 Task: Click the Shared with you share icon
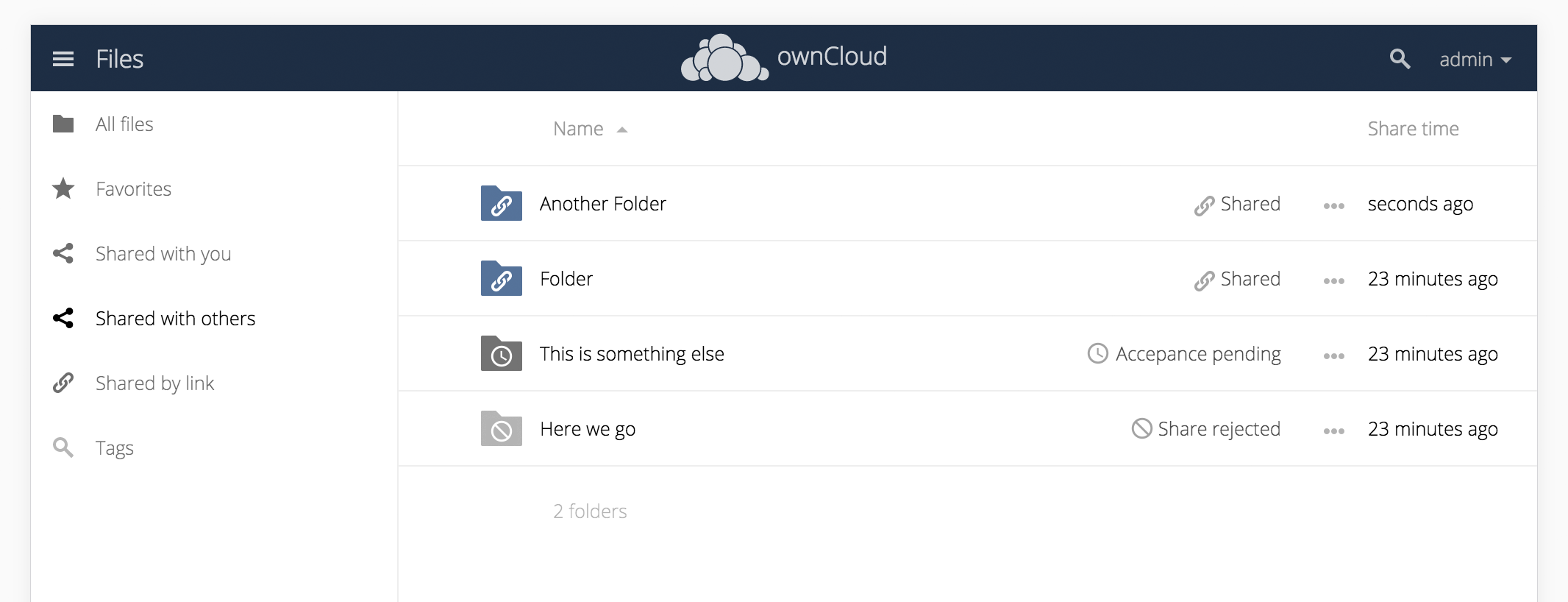(63, 253)
